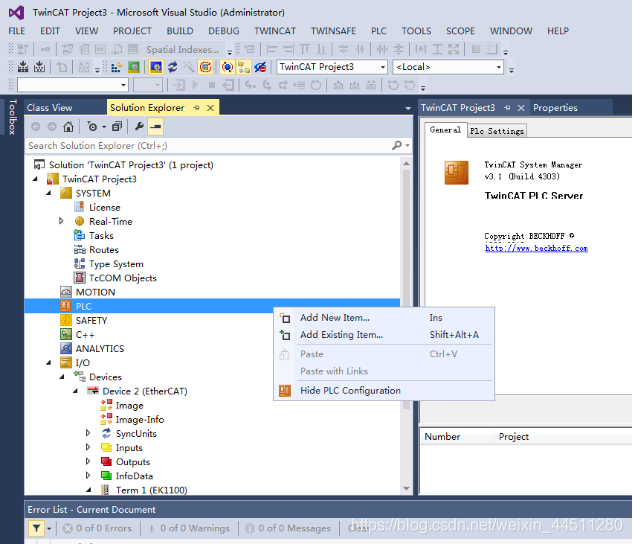Click Spatial Indexes... toolbar button
633x544 pixels.
[x=182, y=50]
